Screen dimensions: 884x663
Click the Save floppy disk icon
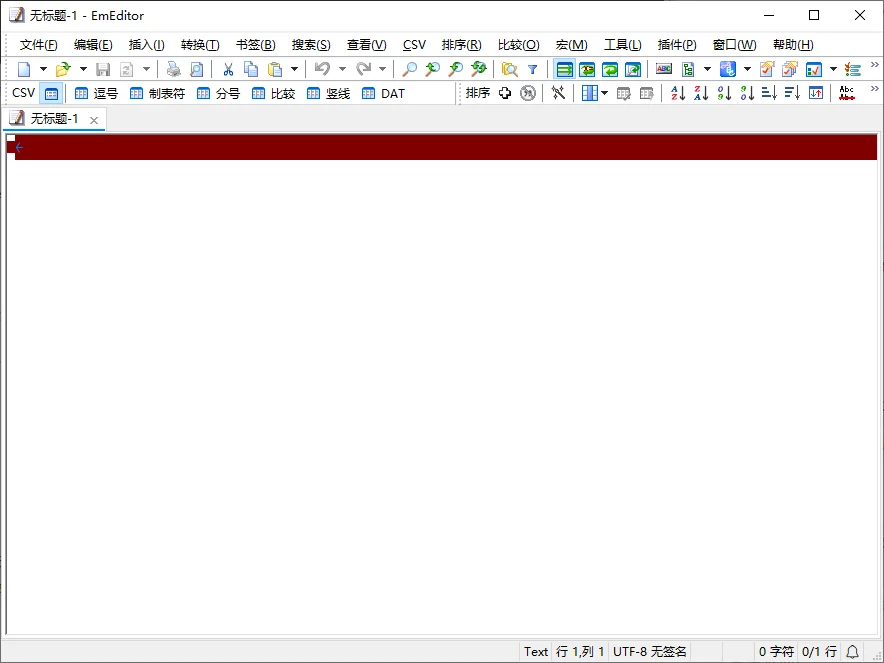tap(103, 69)
